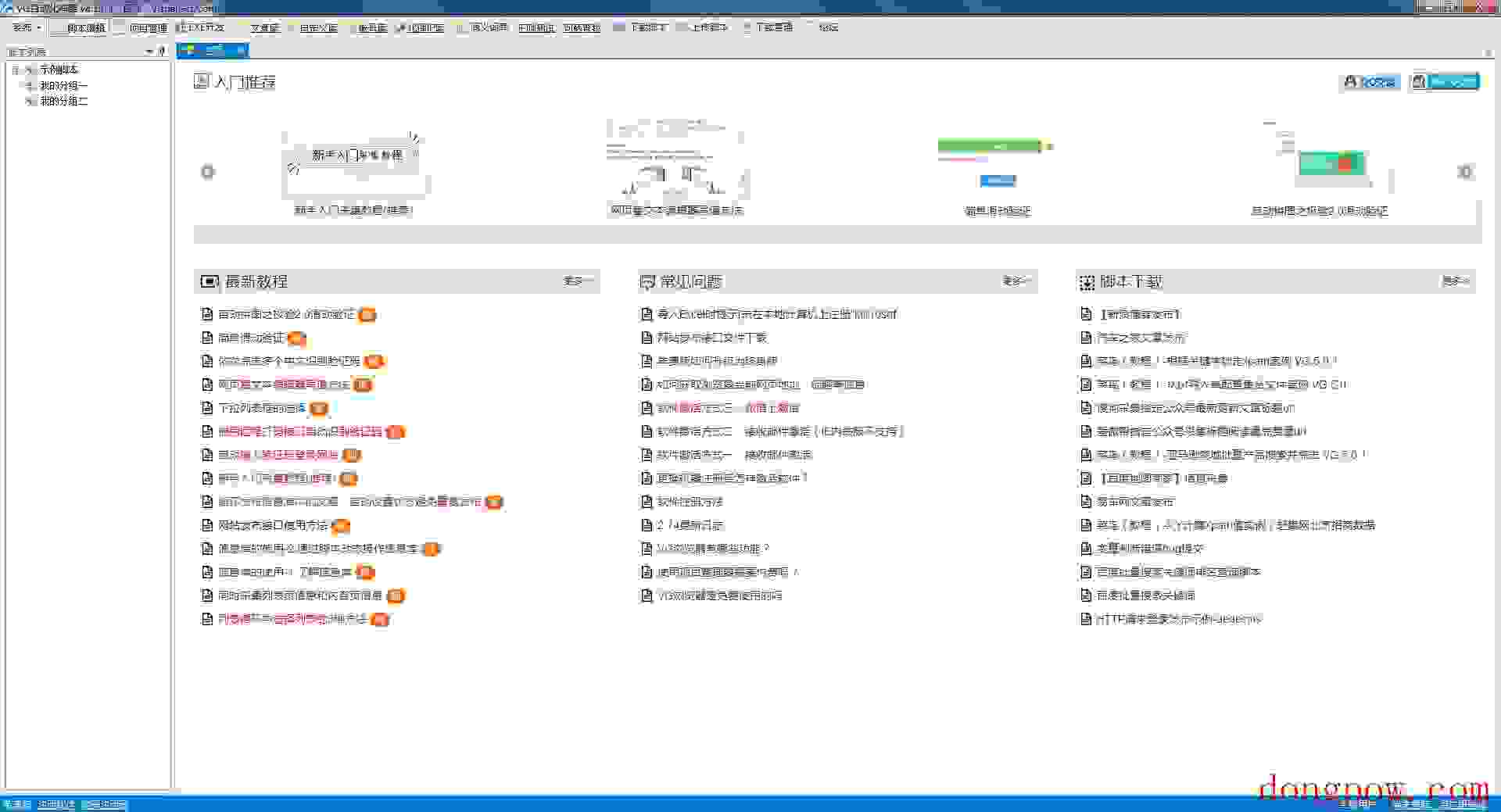Open 下载管理 in the toolbar

[768, 27]
